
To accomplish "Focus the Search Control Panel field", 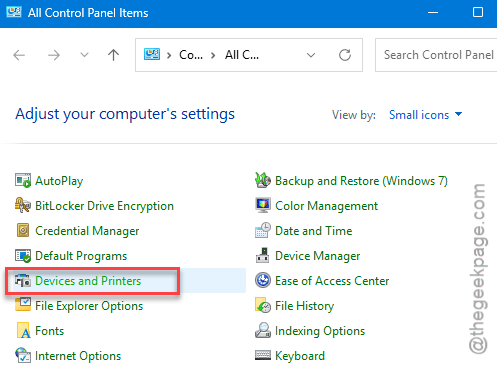I will click(436, 55).
